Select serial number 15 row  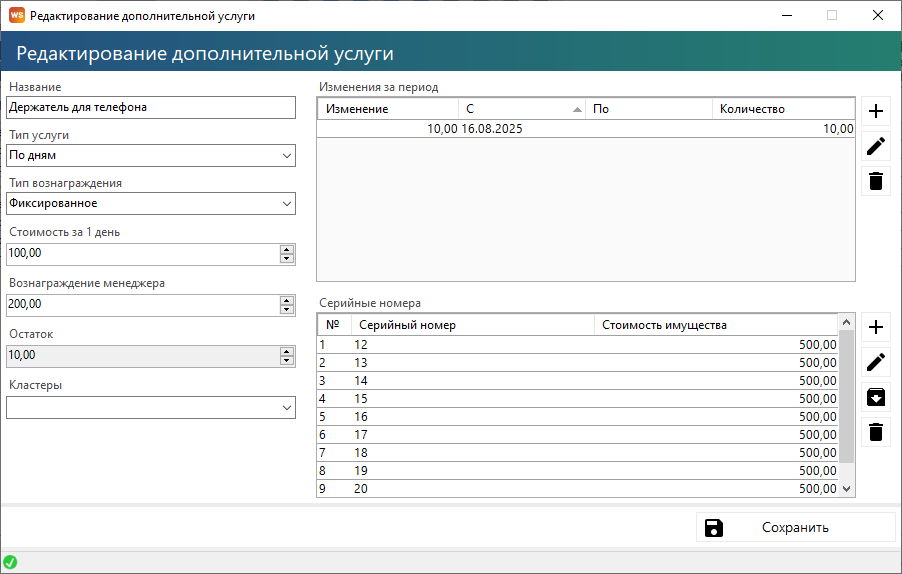470,399
